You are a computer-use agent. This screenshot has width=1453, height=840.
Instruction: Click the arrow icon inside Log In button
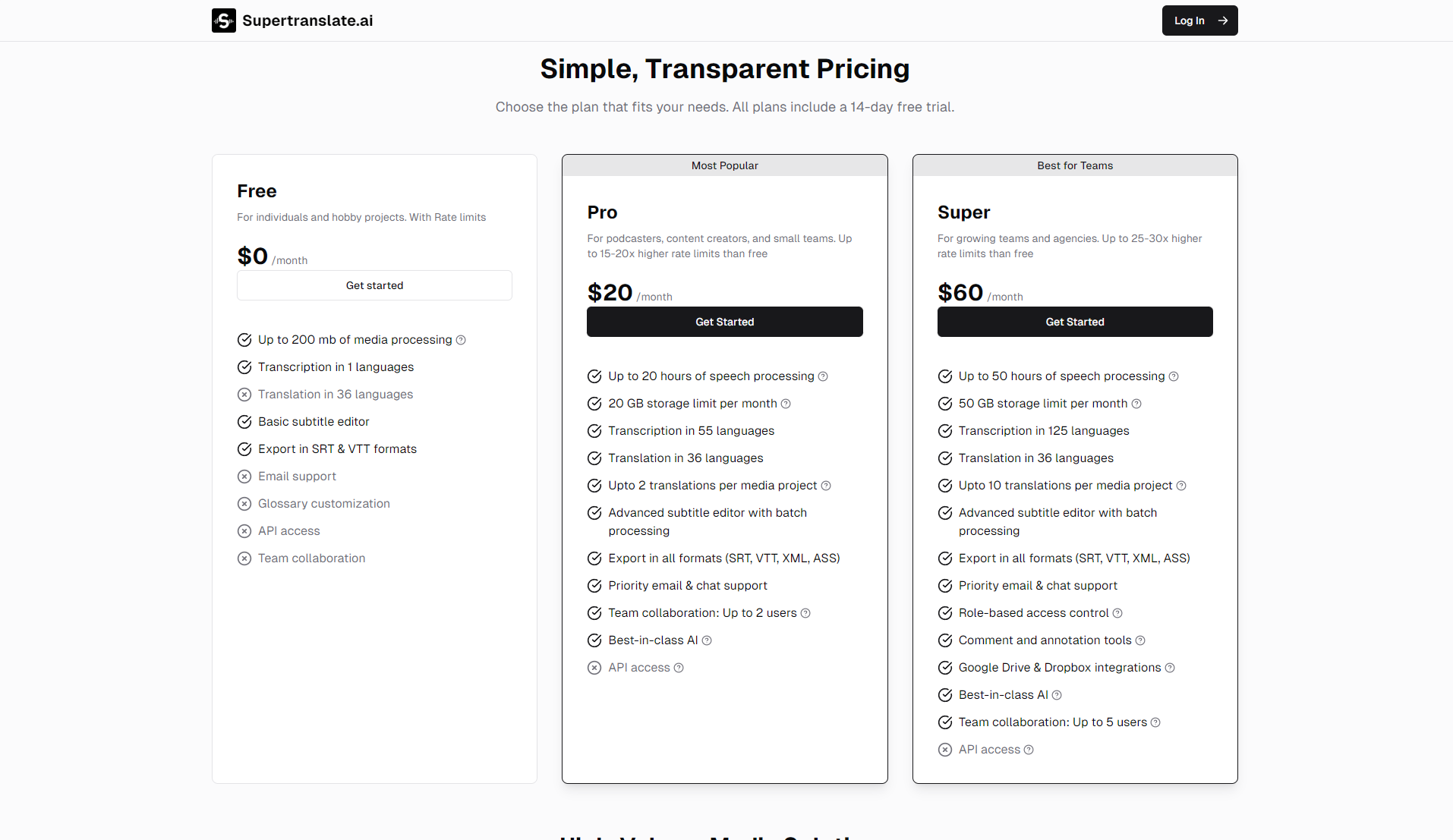pyautogui.click(x=1223, y=20)
